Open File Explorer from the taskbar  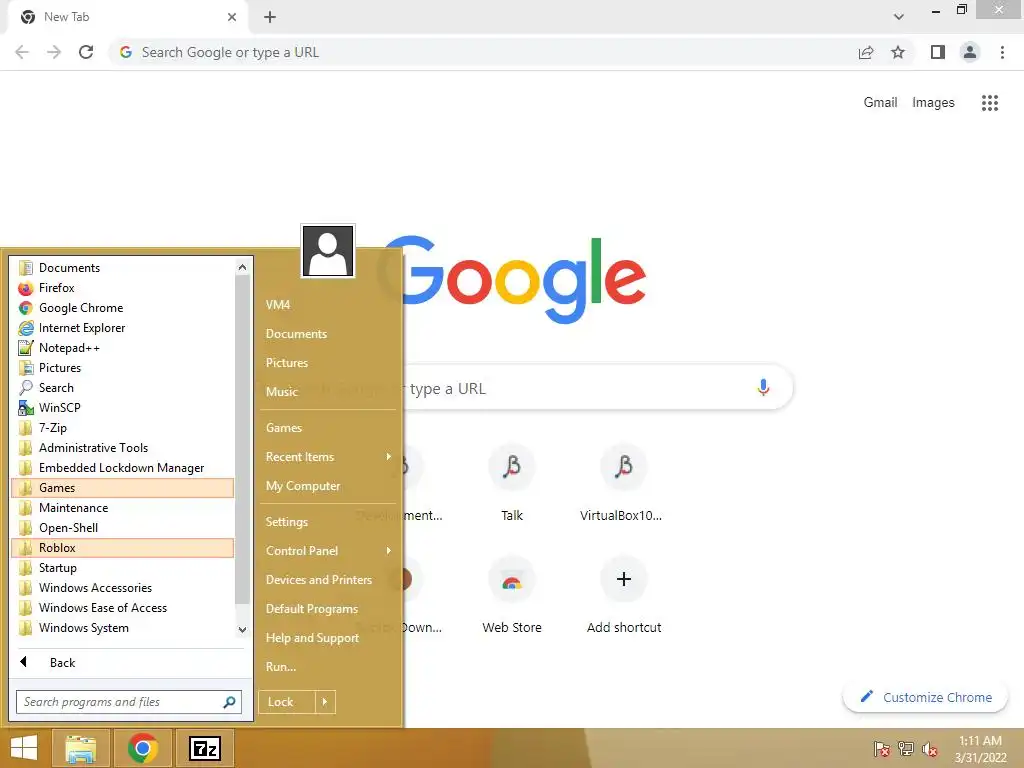coord(80,748)
